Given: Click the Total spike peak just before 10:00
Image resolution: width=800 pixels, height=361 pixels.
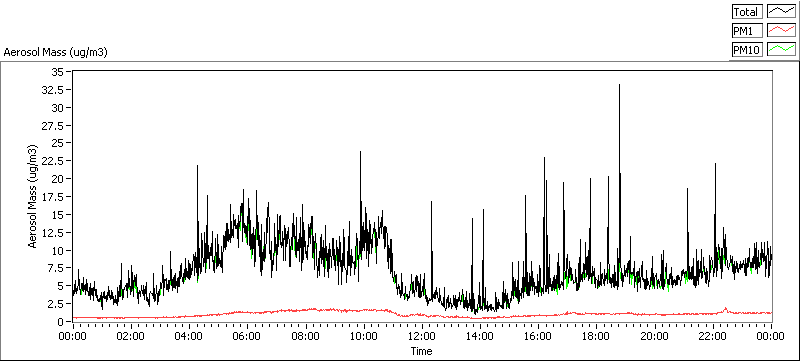Looking at the screenshot, I should (360, 152).
